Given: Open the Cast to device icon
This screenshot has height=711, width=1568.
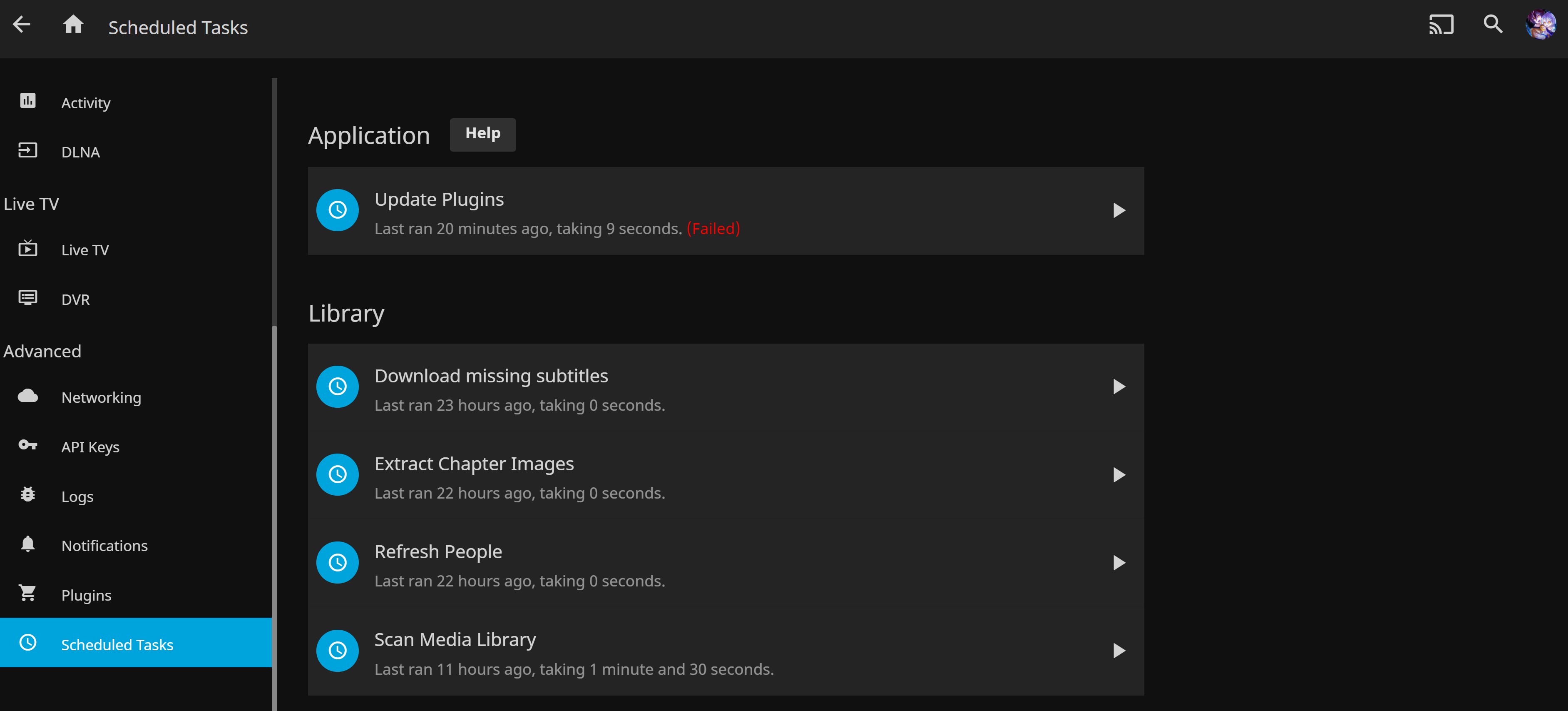Looking at the screenshot, I should [x=1441, y=25].
